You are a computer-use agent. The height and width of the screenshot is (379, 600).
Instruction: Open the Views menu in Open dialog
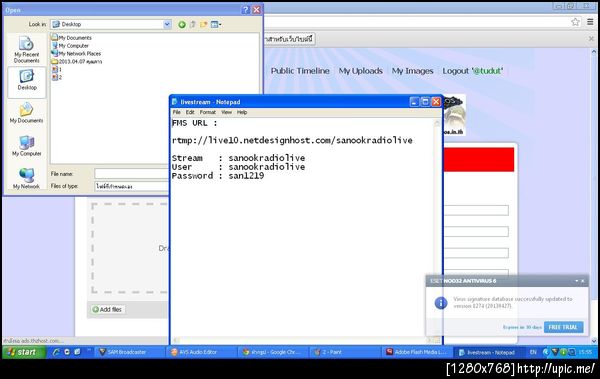[x=216, y=25]
